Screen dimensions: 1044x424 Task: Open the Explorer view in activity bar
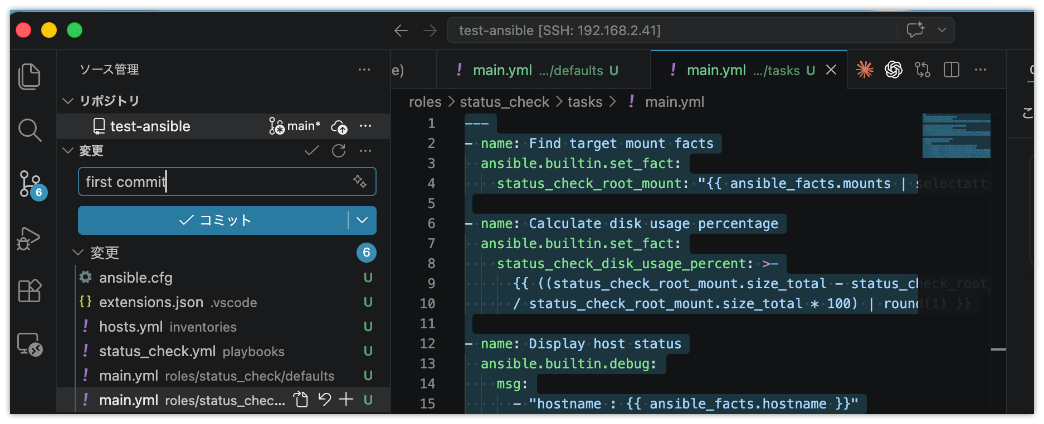point(29,77)
